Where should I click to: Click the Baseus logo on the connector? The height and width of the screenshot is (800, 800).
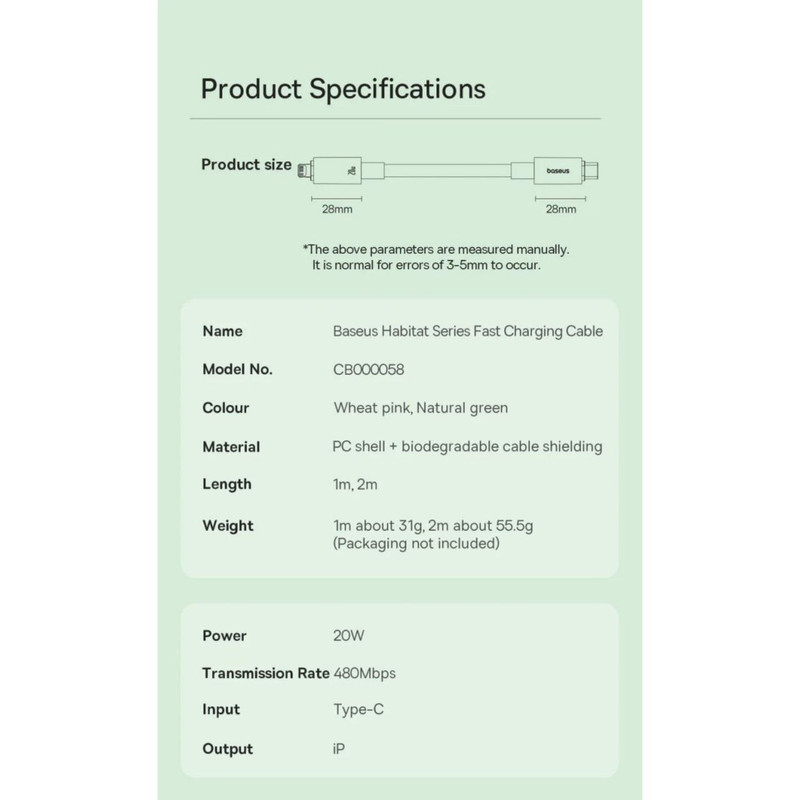(x=558, y=171)
